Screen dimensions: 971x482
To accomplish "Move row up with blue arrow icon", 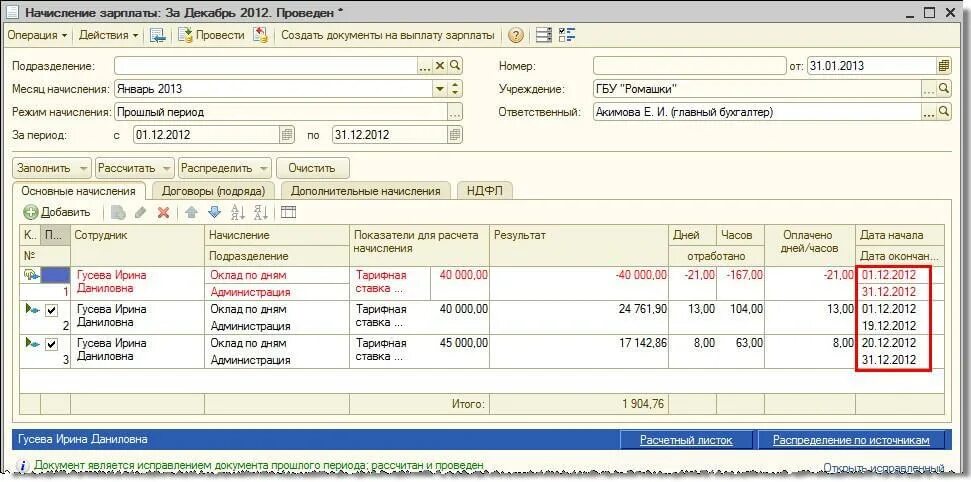I will [x=192, y=213].
